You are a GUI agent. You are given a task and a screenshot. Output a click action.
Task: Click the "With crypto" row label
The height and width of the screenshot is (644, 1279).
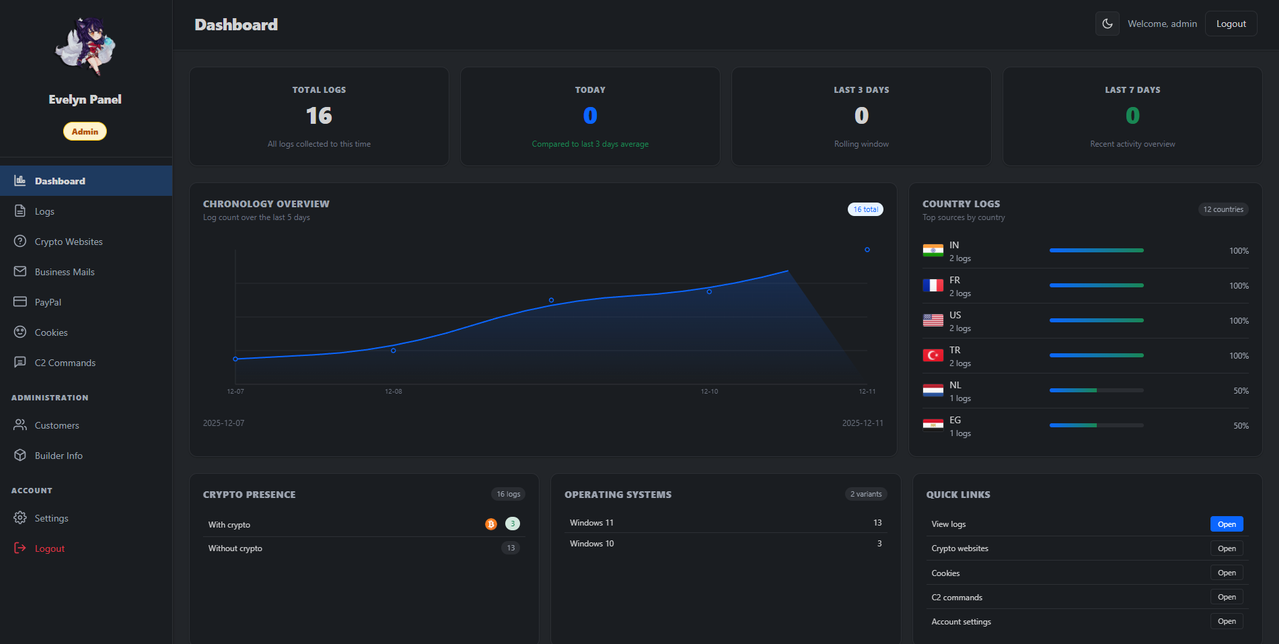(229, 525)
